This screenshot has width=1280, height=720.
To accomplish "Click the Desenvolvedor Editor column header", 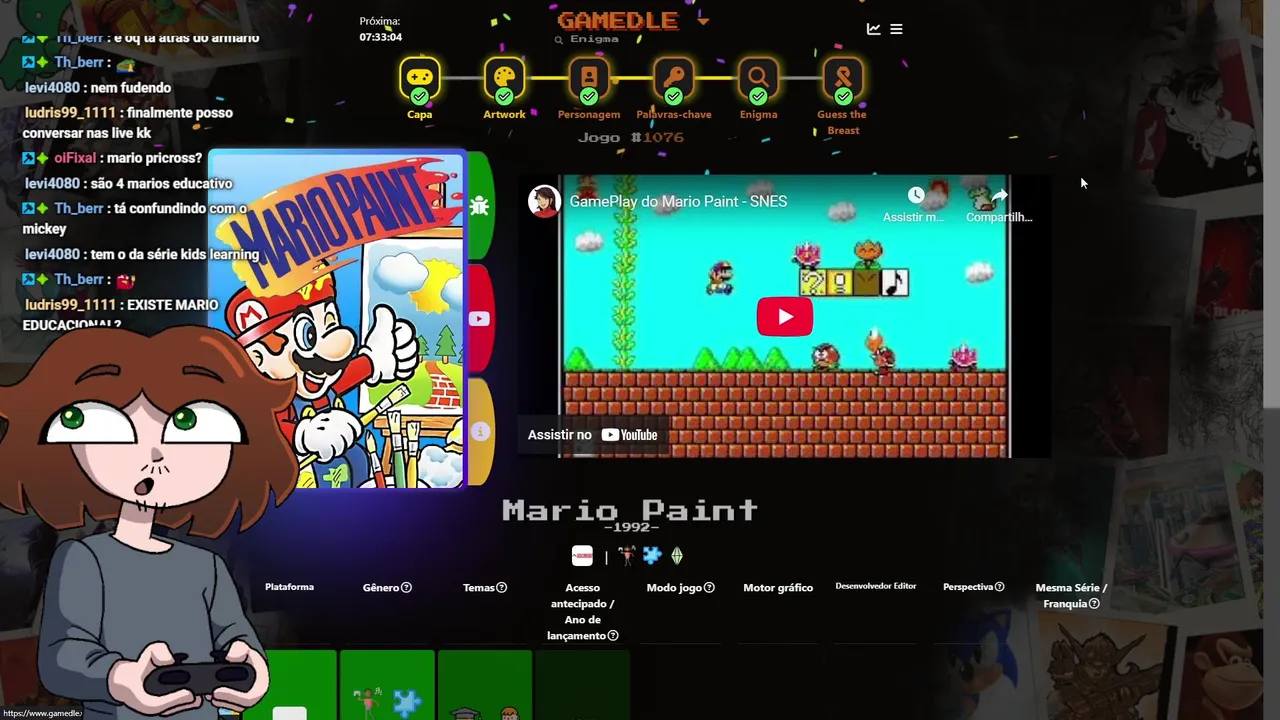I will click(876, 586).
